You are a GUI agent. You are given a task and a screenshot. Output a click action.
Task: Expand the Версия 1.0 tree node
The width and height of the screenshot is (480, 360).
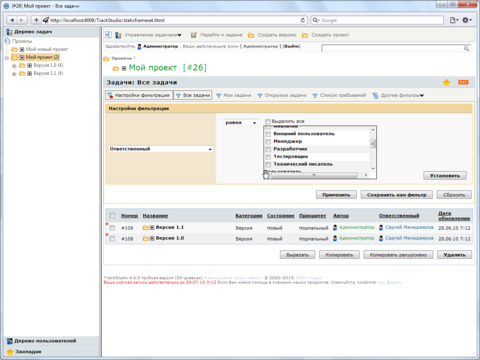(x=14, y=66)
